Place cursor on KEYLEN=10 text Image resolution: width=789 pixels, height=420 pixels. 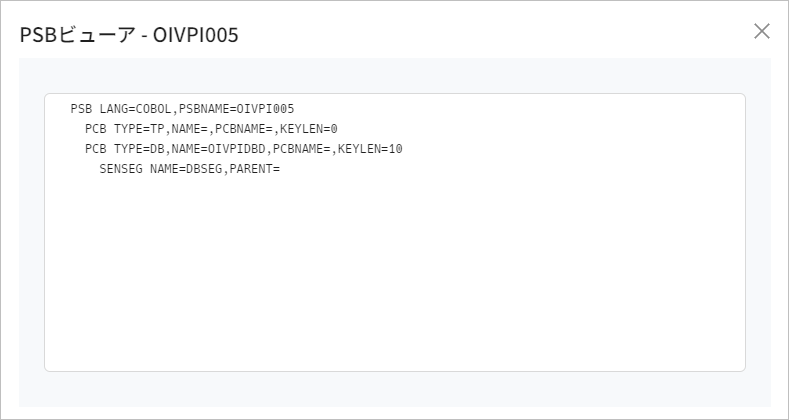370,149
